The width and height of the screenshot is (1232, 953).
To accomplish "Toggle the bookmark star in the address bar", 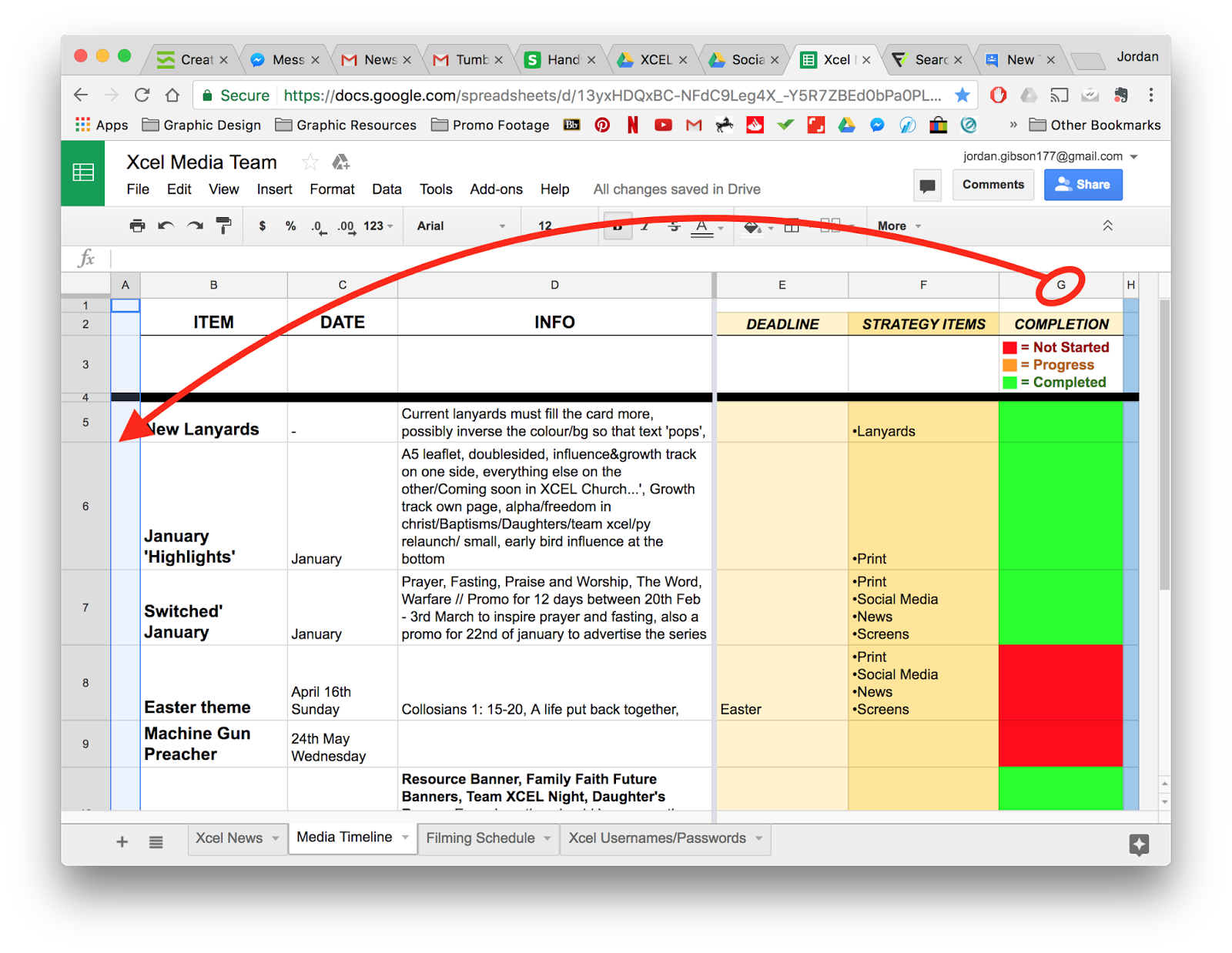I will (962, 95).
